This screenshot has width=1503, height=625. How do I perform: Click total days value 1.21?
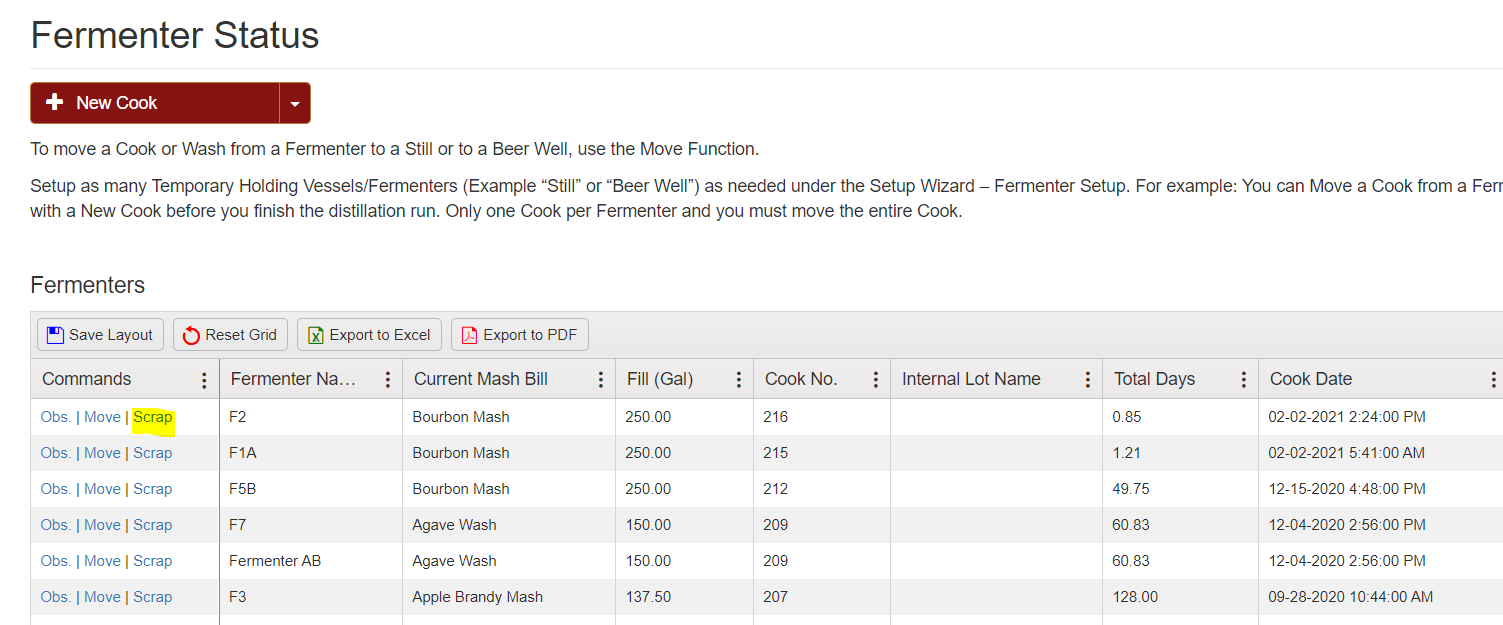click(1126, 453)
